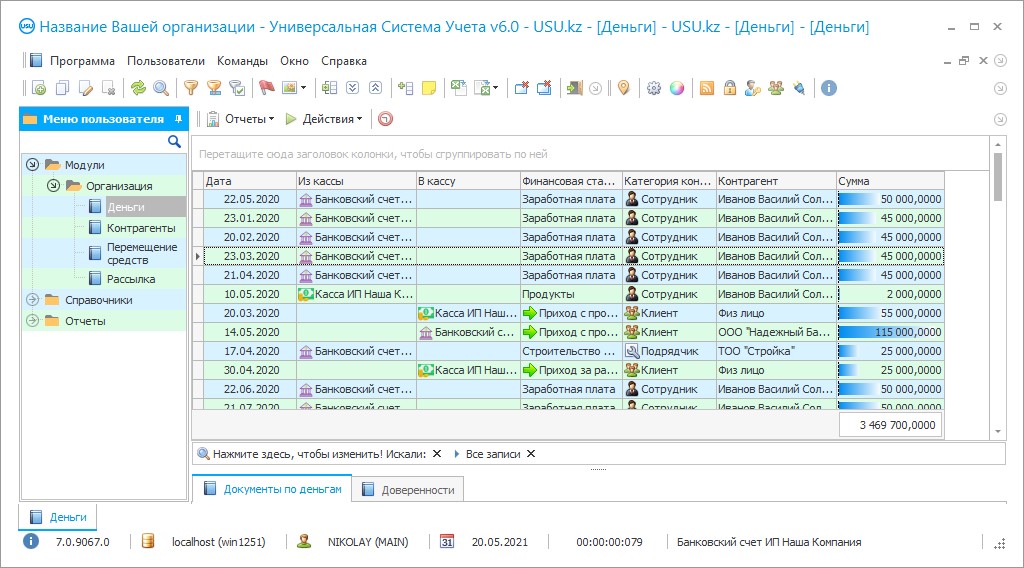The image size is (1024, 568).
Task: Open the Программа menu
Action: (82, 61)
